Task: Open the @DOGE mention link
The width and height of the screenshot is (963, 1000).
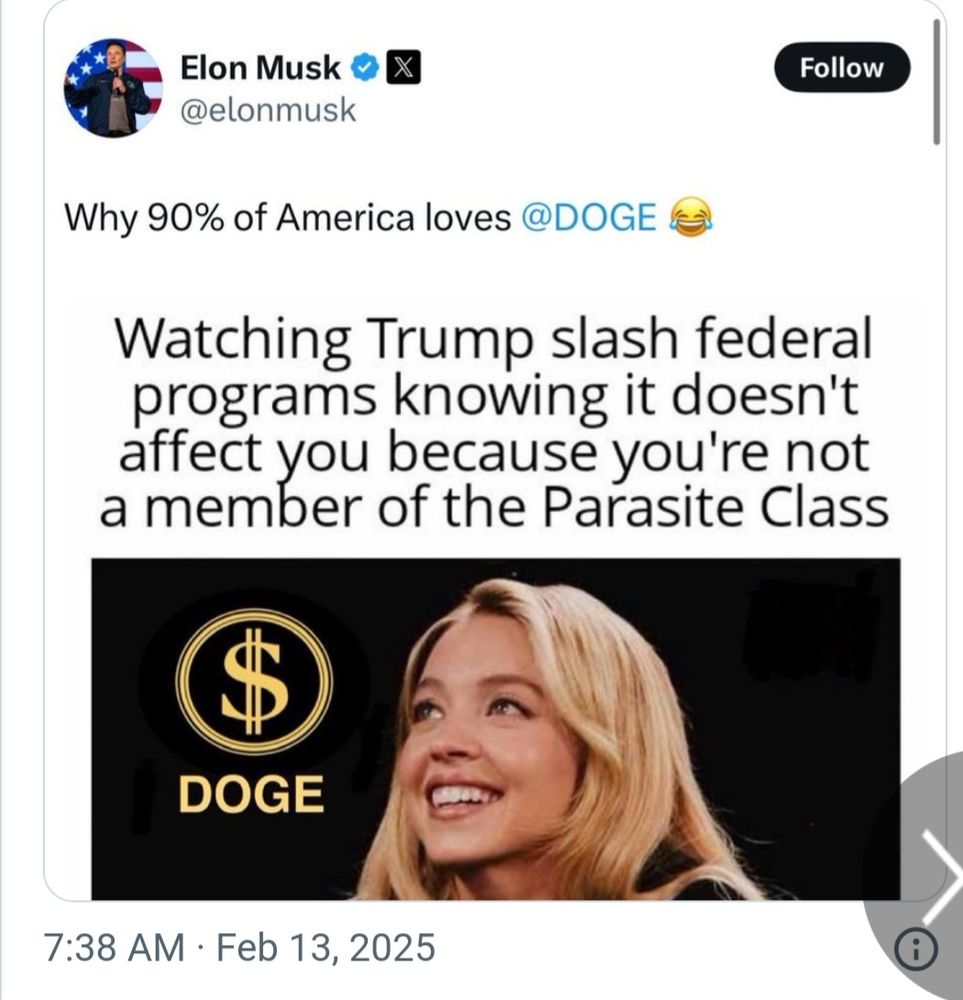Action: 589,217
